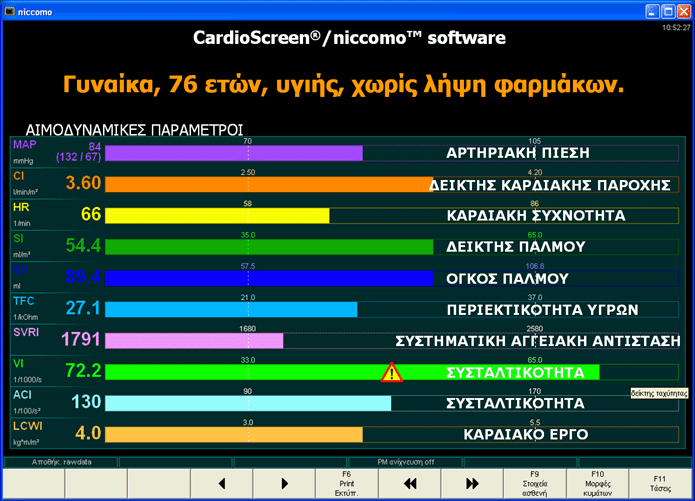695x501 pixels.
Task: Click the ΚΑΡΔΙΑΚΟ ΕΡΓΟ label
Action: click(526, 434)
